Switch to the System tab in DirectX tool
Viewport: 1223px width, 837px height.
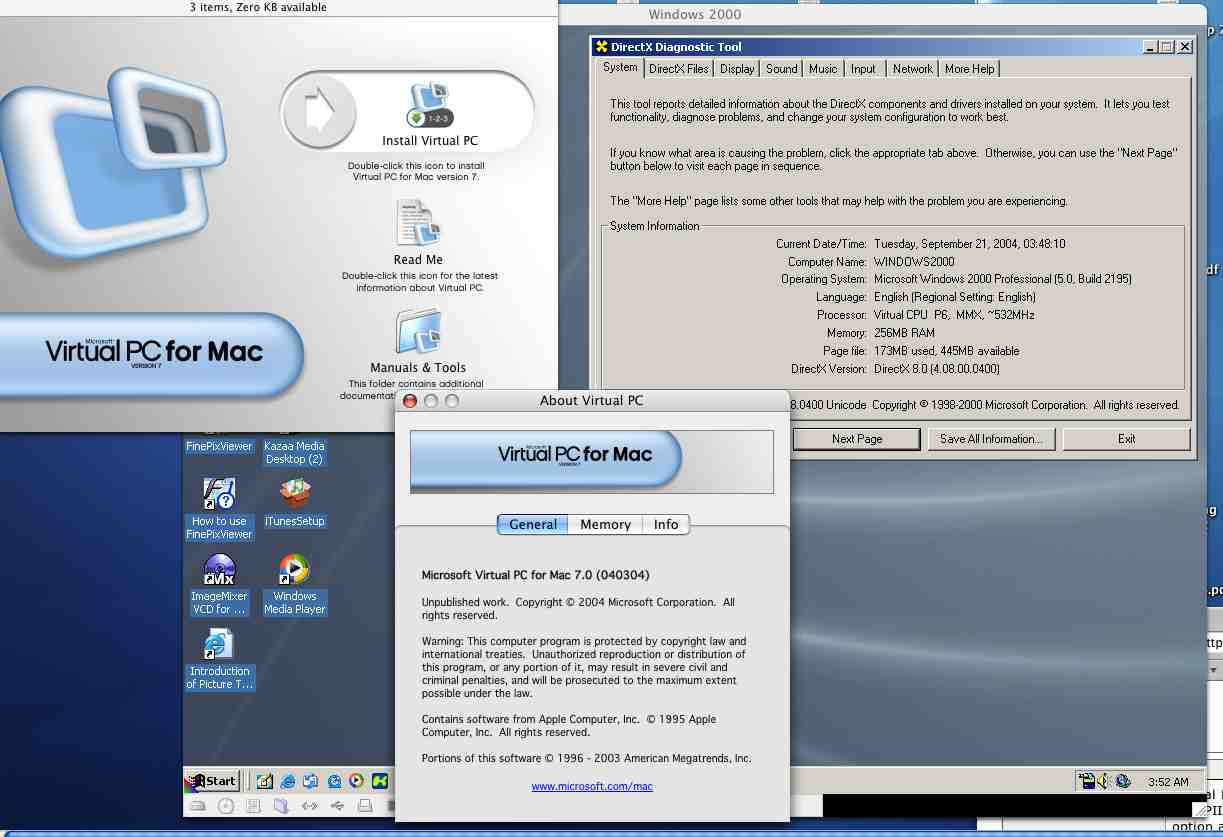click(x=620, y=68)
